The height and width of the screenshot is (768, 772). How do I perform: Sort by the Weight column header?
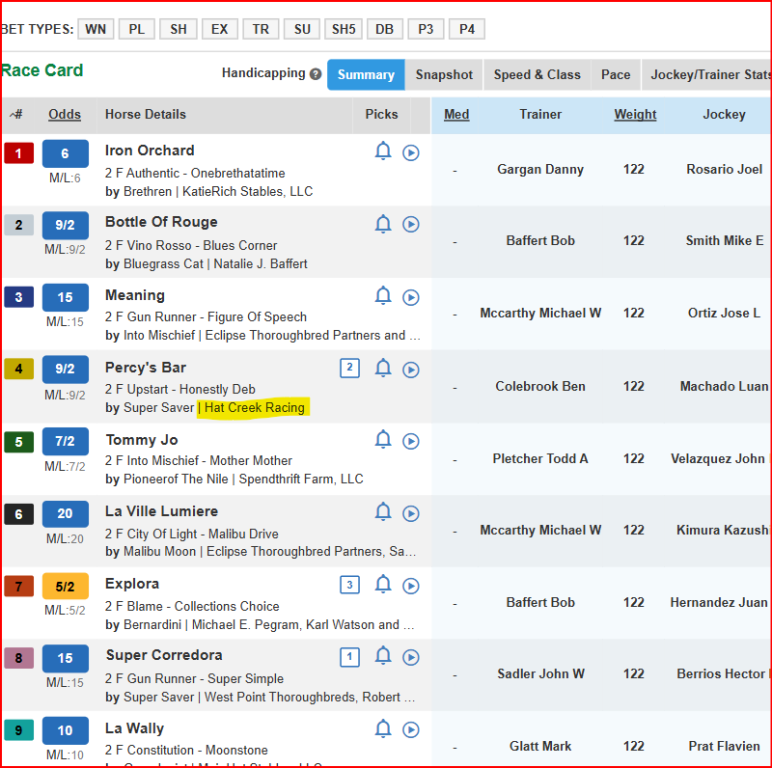tap(635, 115)
